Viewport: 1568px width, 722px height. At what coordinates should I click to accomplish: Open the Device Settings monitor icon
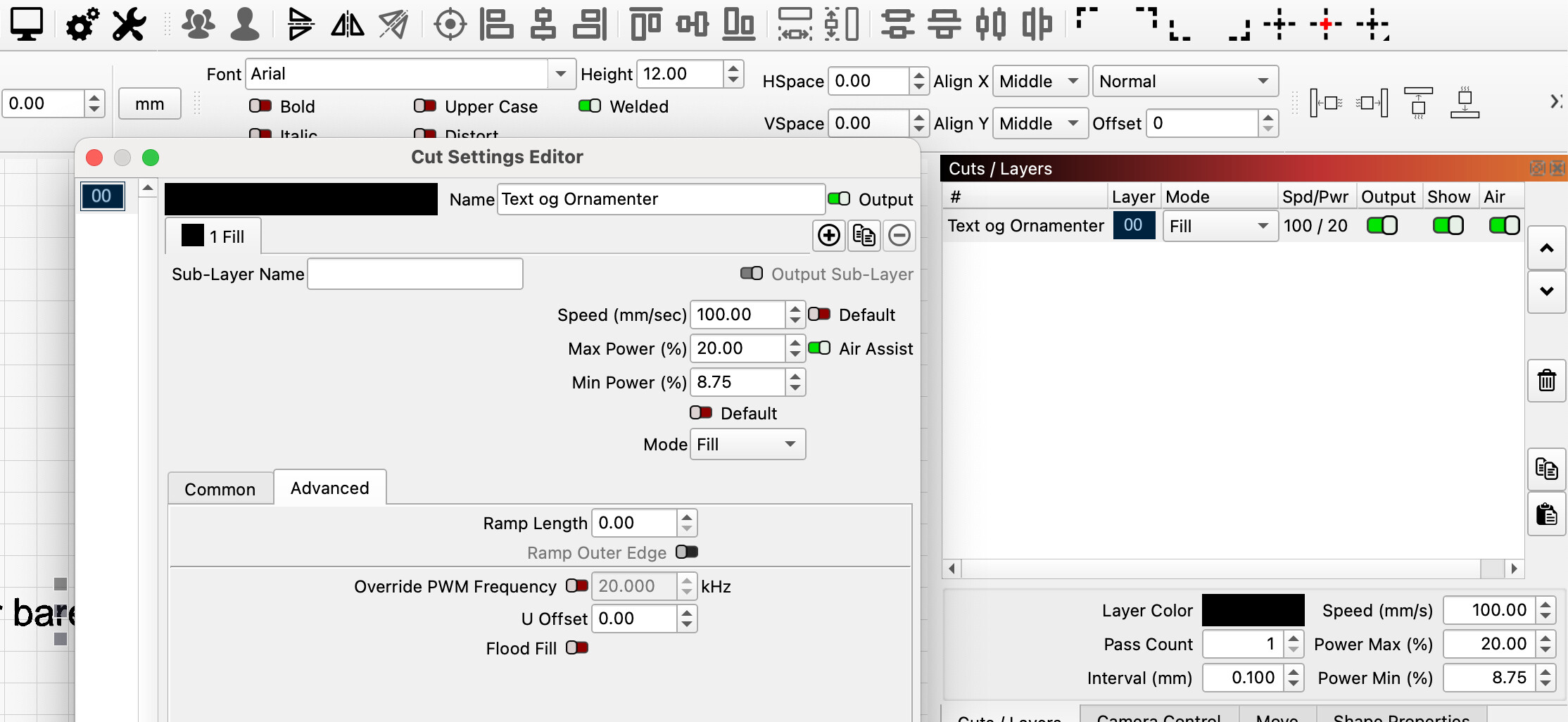[27, 24]
